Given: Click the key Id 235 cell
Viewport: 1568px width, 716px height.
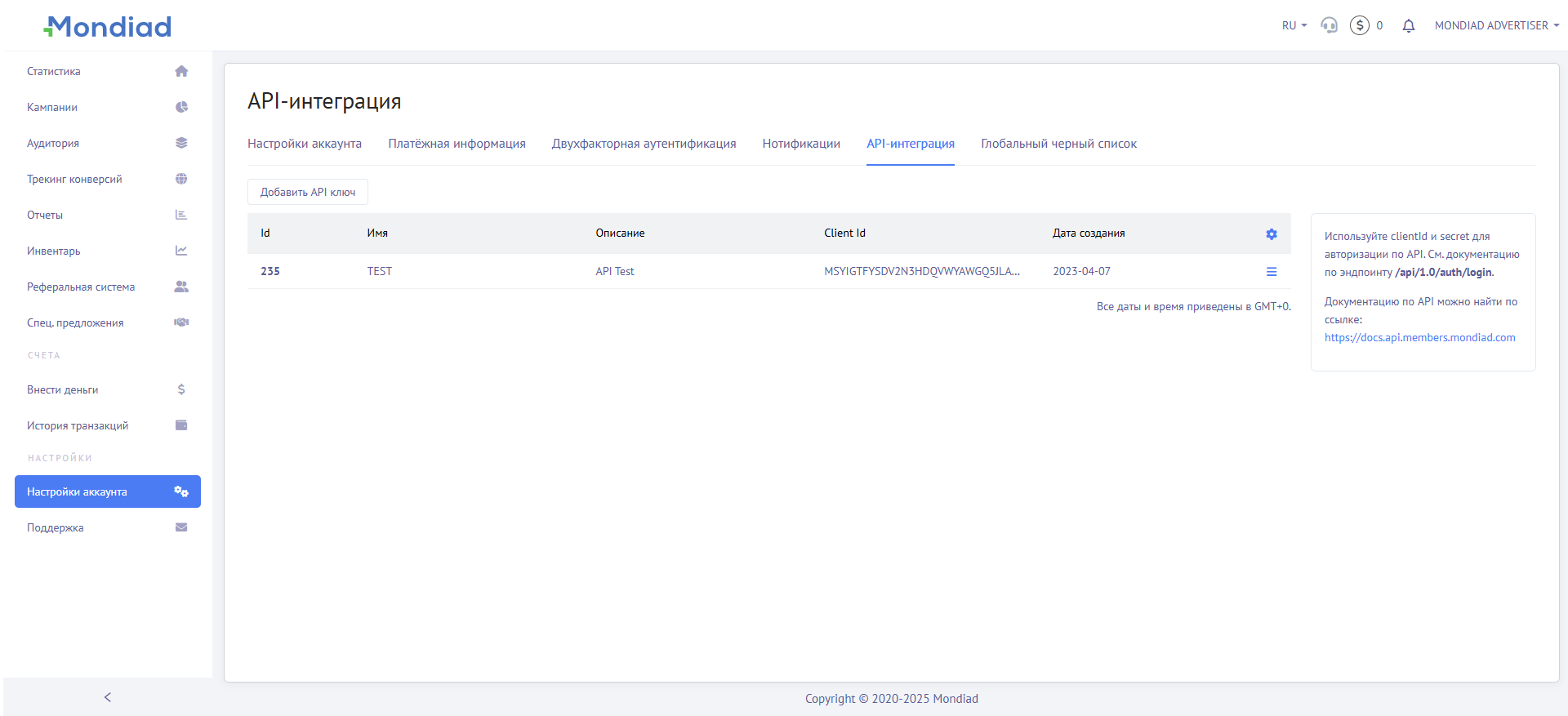Looking at the screenshot, I should tap(270, 272).
